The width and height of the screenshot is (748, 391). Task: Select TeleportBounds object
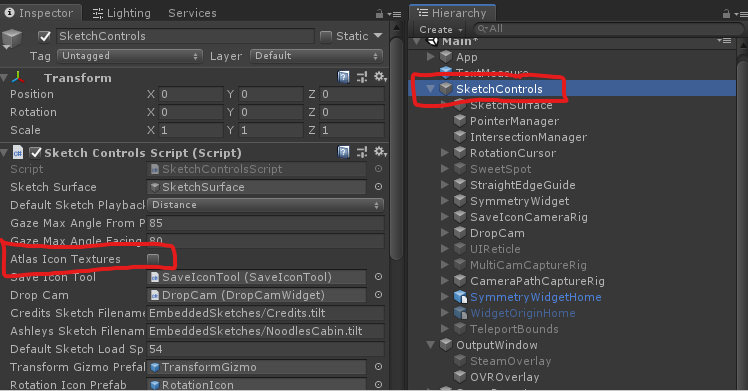514,329
